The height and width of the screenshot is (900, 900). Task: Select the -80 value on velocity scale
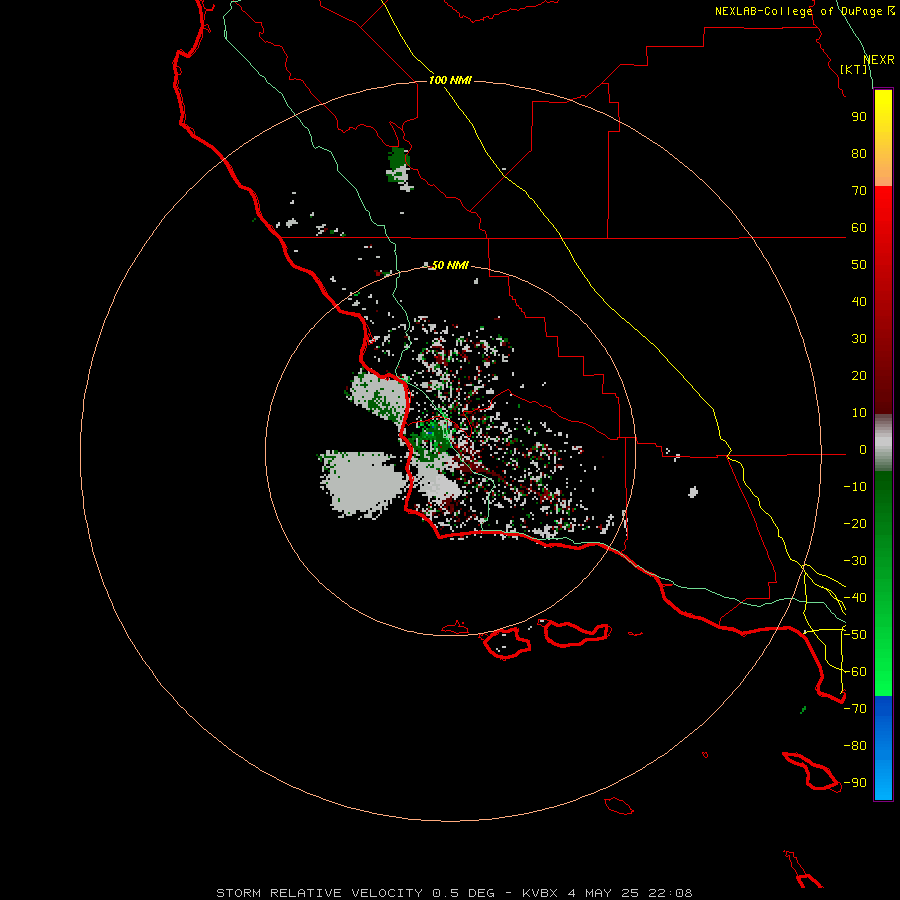tap(855, 746)
